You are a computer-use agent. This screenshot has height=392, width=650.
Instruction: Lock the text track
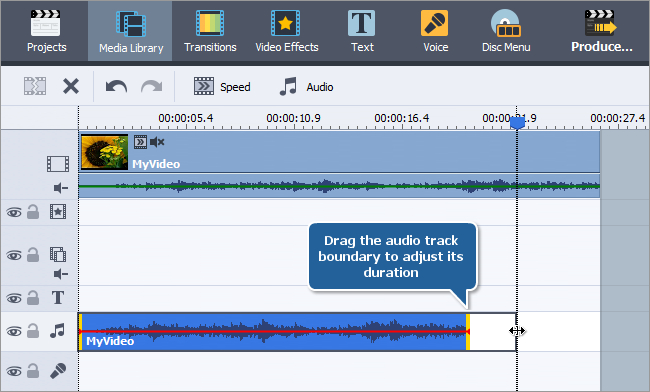(x=33, y=298)
